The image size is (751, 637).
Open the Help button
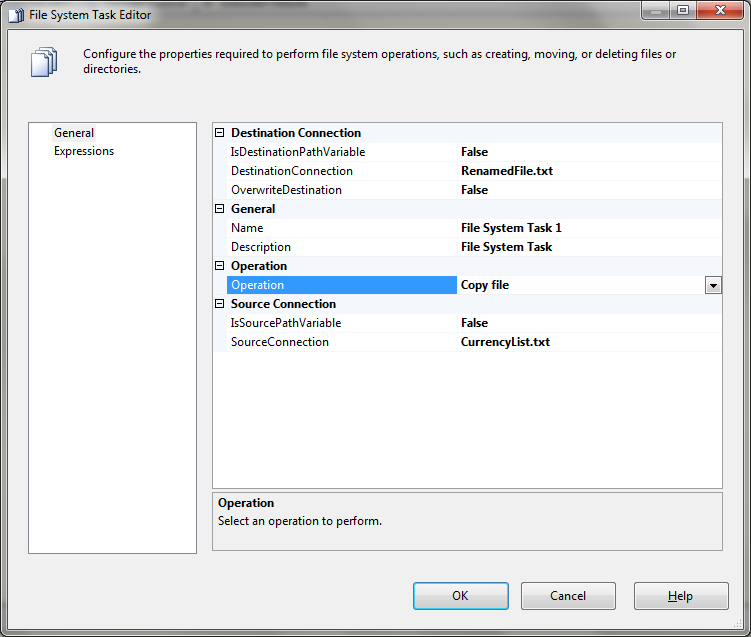click(681, 596)
